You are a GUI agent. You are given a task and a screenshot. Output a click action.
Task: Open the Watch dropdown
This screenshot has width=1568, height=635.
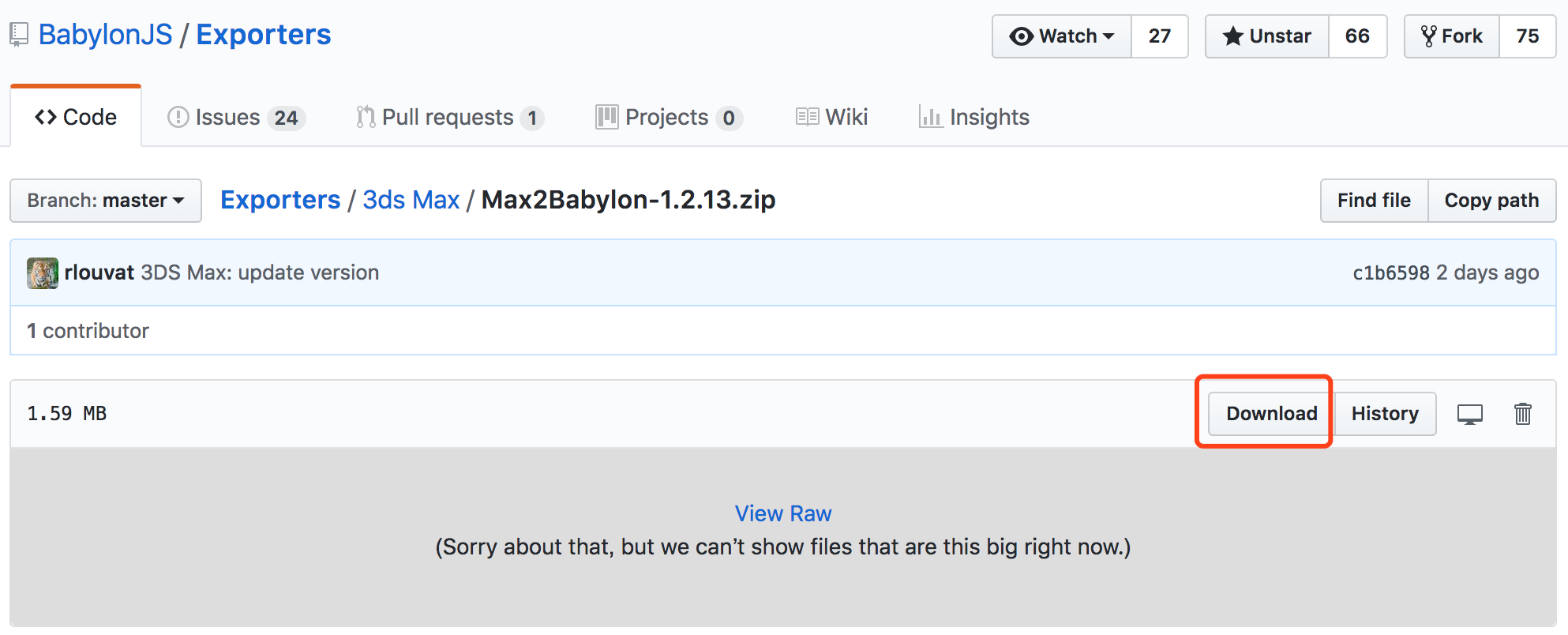(1061, 36)
